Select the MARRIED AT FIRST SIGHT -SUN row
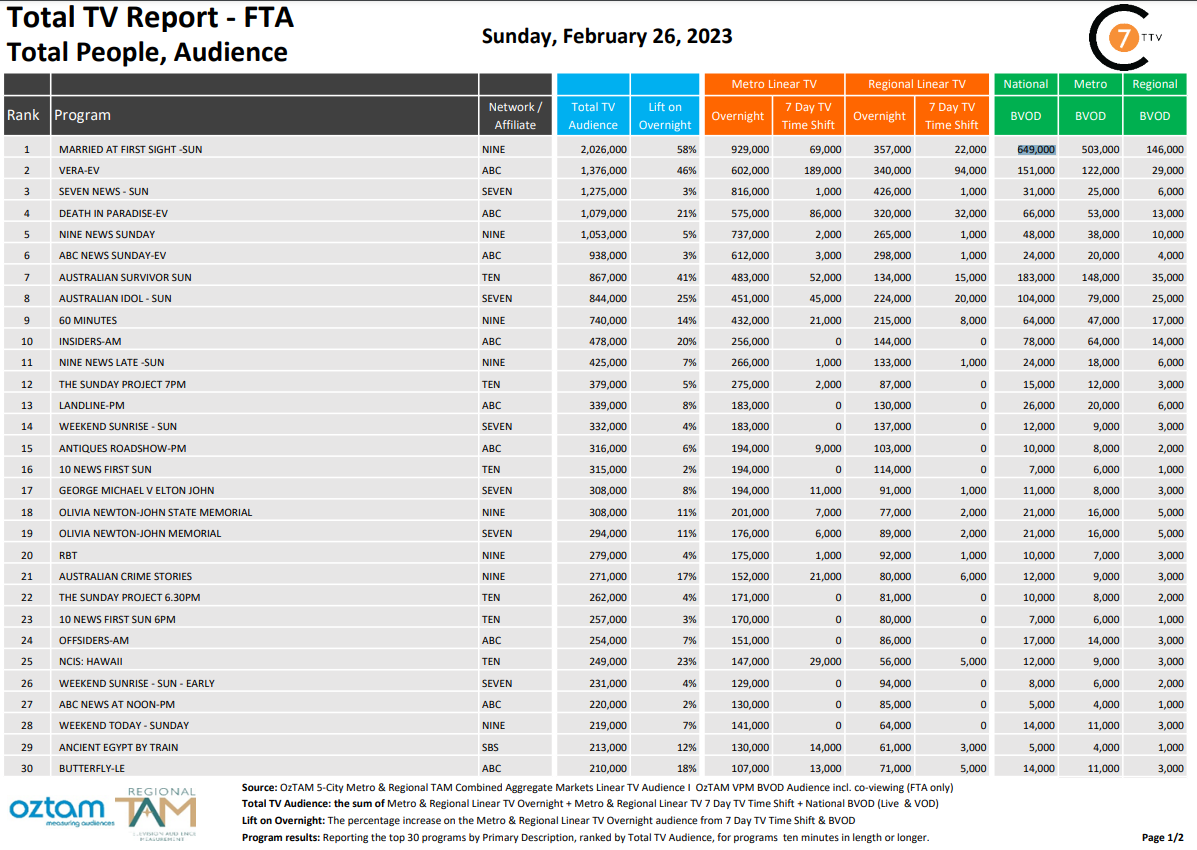Screen dimensions: 1197x850 [x=595, y=150]
